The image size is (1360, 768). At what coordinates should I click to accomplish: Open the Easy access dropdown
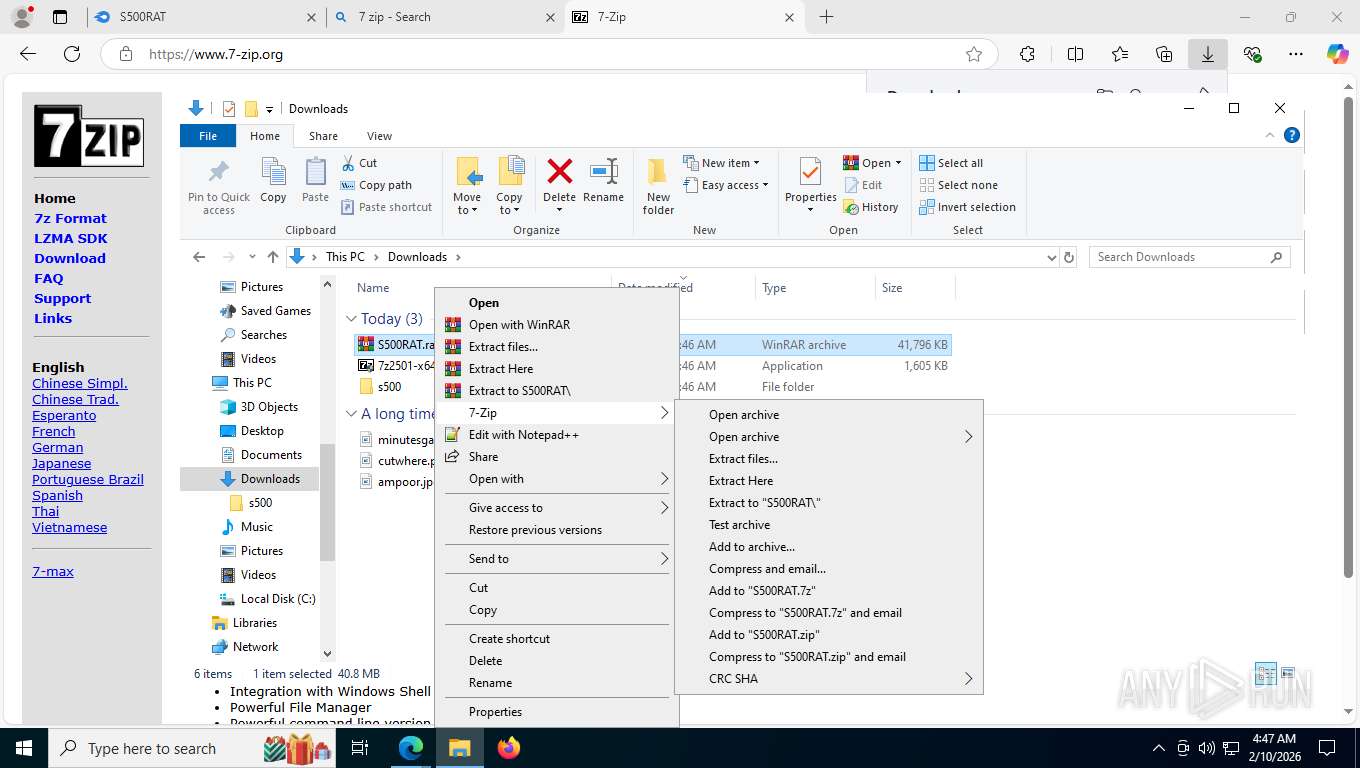tap(727, 185)
